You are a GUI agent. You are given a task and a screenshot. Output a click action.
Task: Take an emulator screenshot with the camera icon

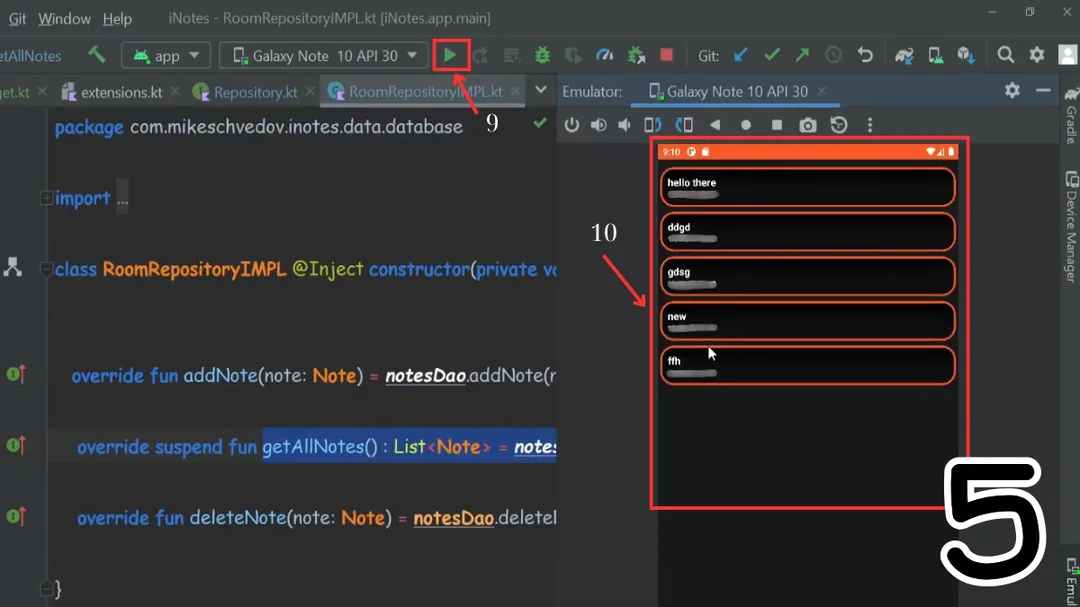click(x=807, y=125)
